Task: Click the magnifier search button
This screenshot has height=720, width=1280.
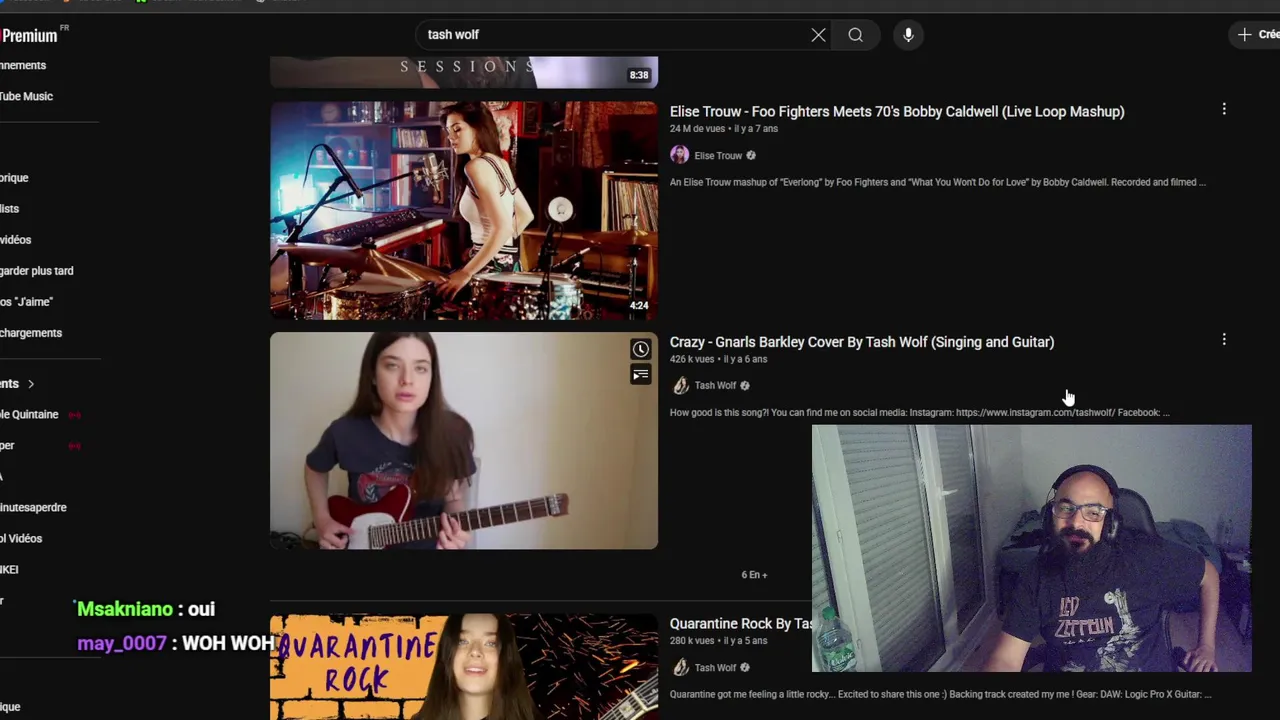Action: pyautogui.click(x=856, y=35)
